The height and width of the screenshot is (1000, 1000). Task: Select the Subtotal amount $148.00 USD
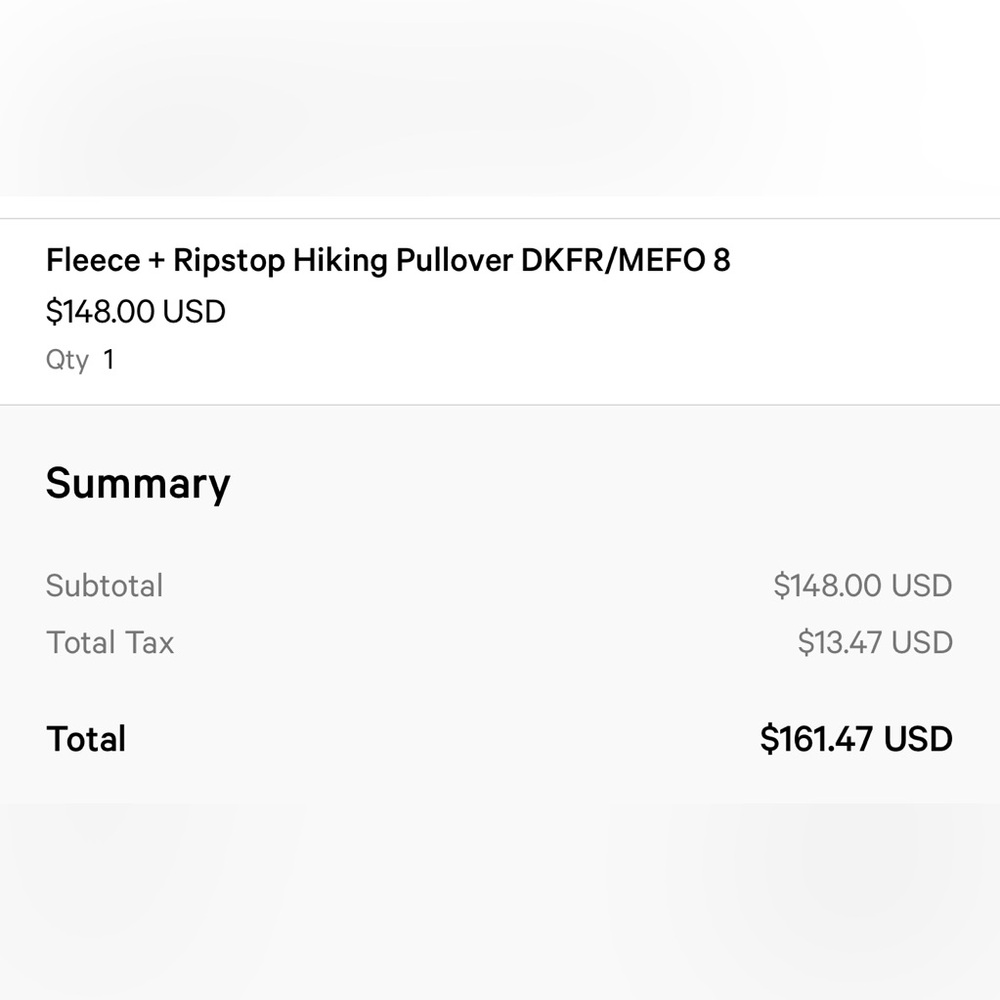[863, 585]
